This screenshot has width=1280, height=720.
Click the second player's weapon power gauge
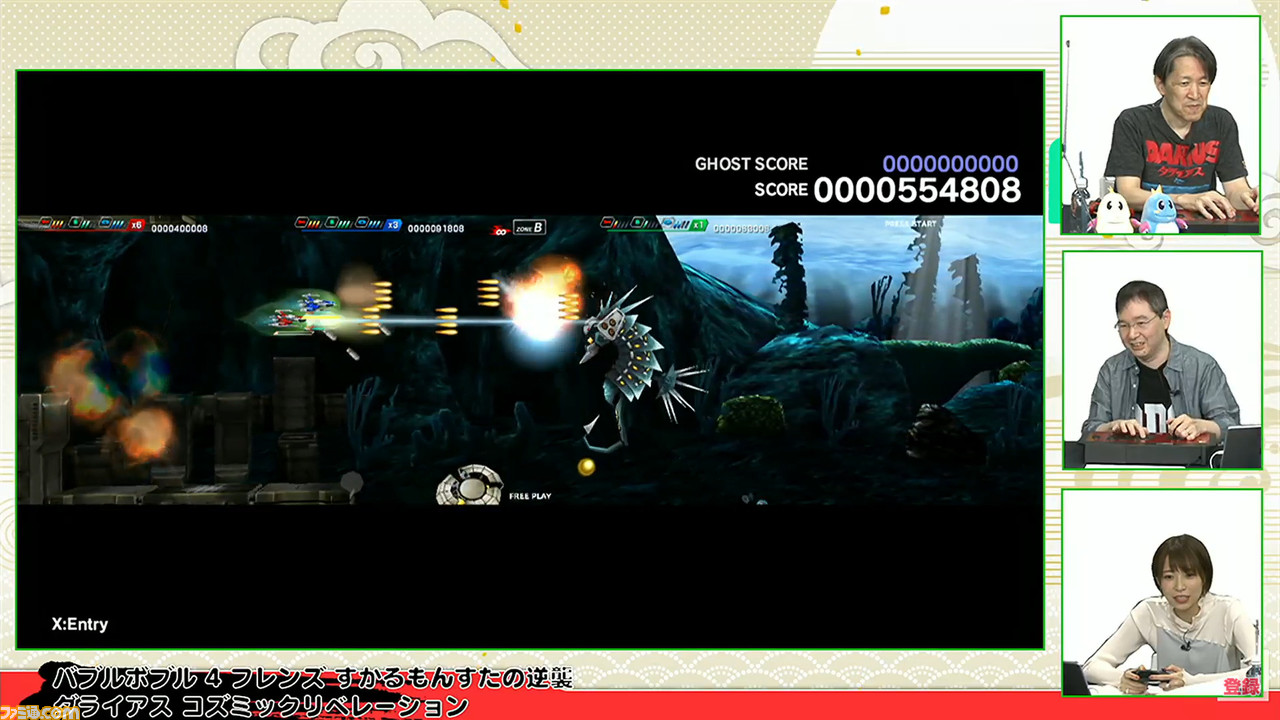click(x=338, y=224)
